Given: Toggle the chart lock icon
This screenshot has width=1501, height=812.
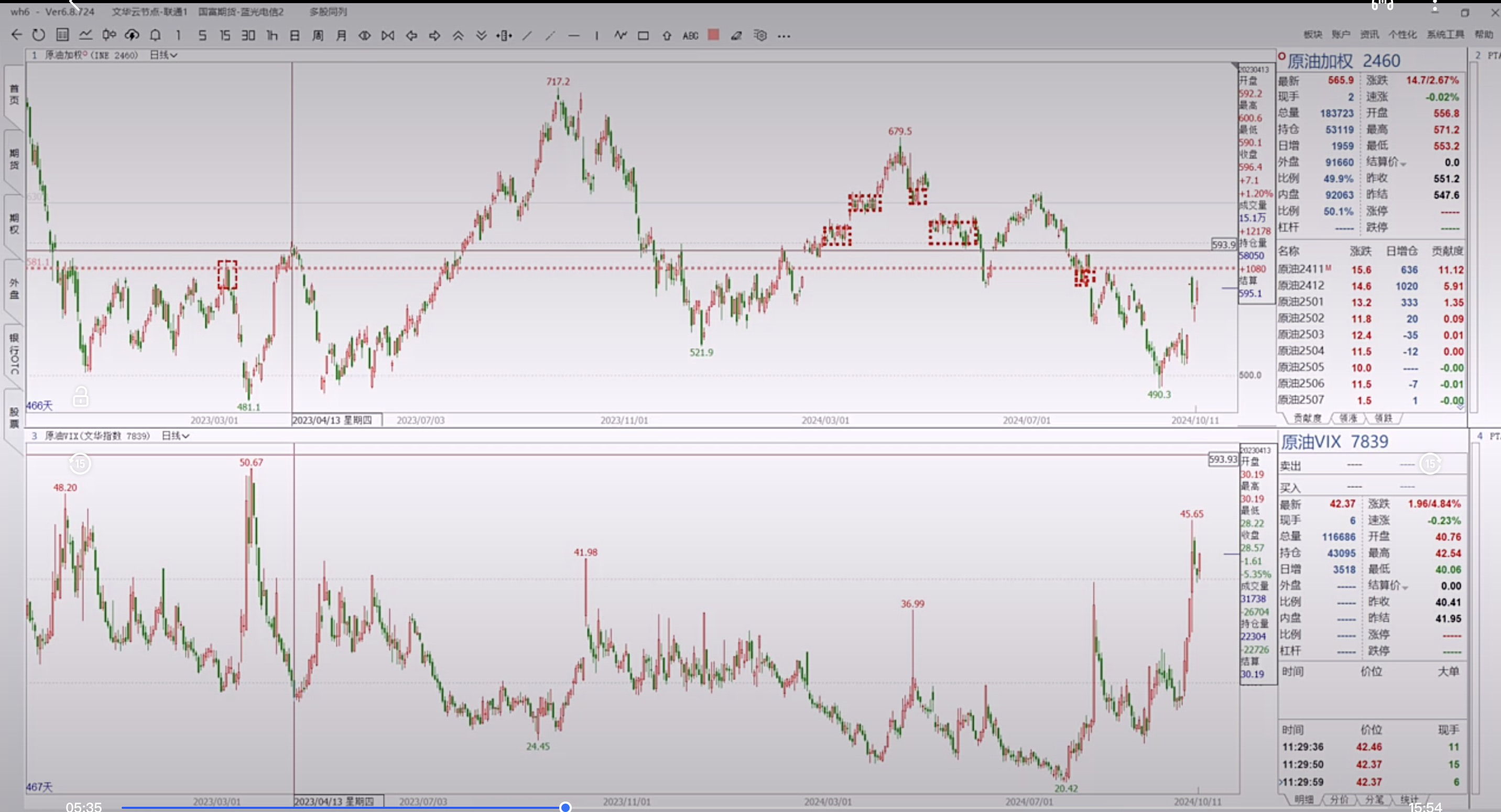Looking at the screenshot, I should point(80,397).
